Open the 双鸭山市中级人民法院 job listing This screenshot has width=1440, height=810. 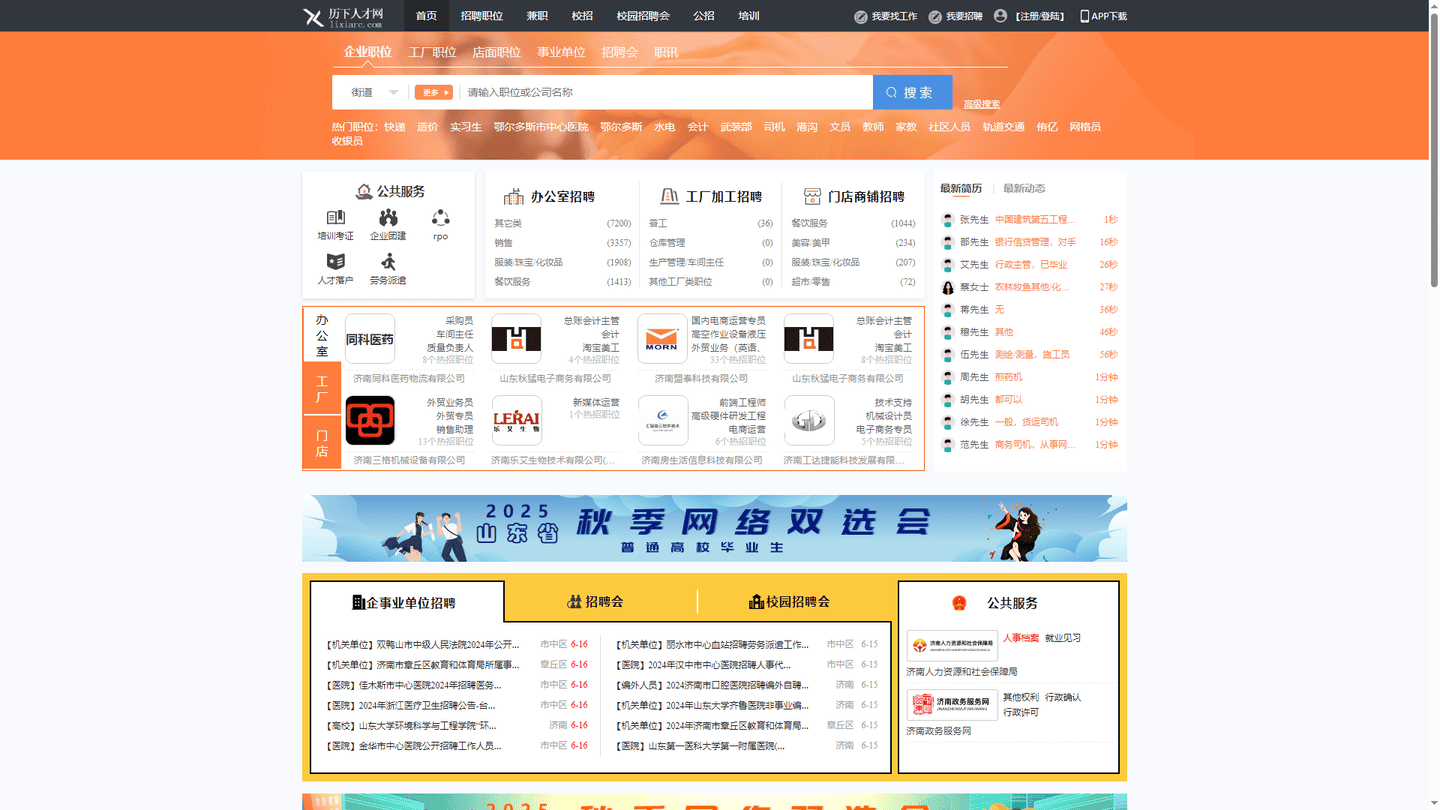[423, 644]
